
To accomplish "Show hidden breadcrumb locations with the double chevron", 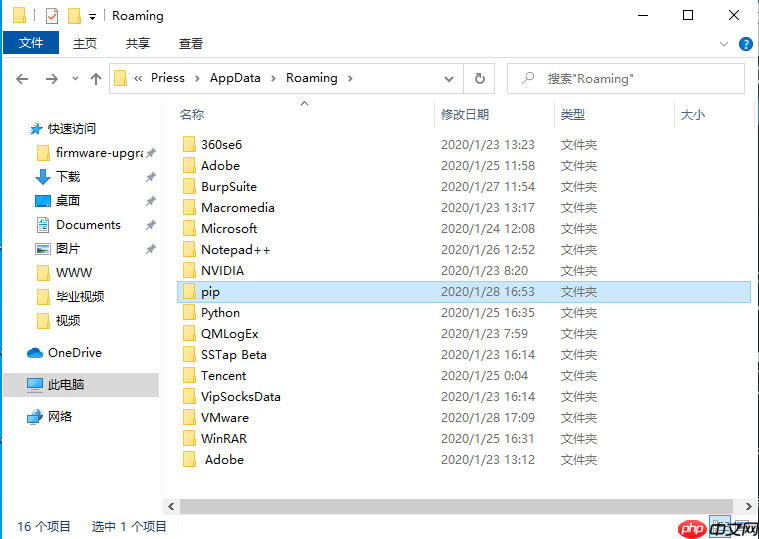I will coord(138,78).
